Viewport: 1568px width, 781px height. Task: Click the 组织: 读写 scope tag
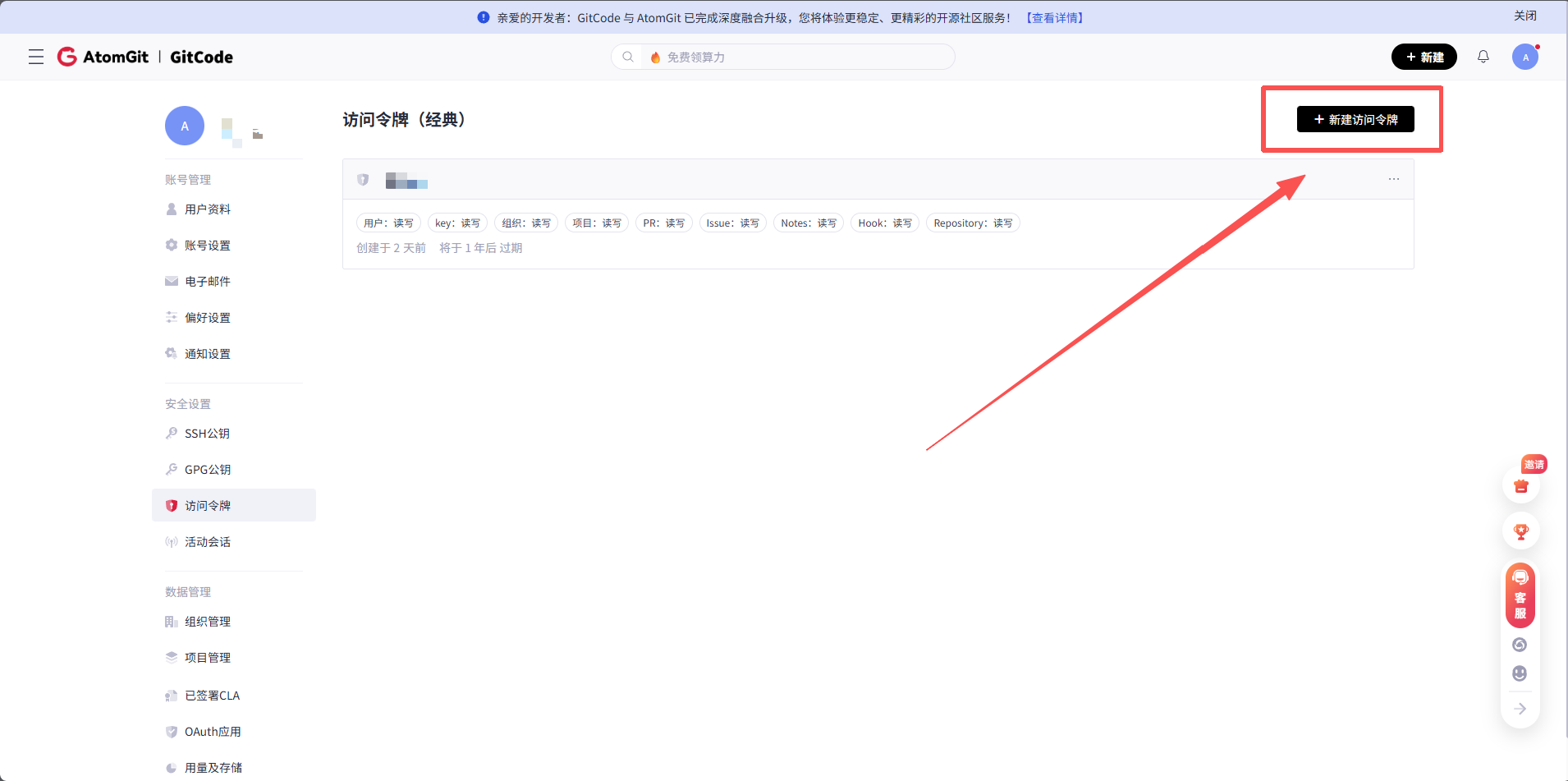[x=527, y=223]
